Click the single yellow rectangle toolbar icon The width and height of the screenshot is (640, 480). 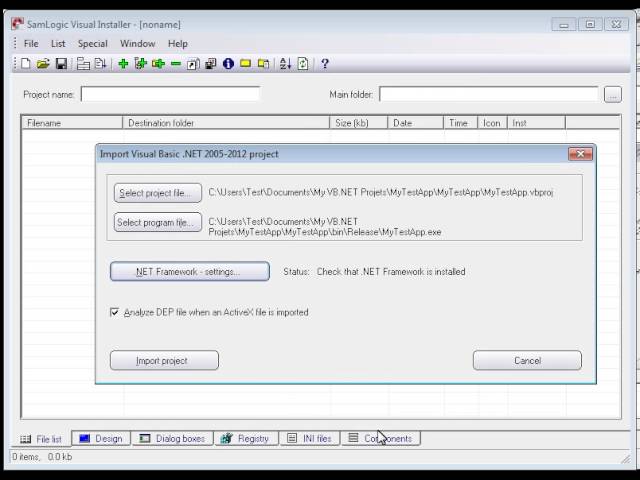[245, 63]
